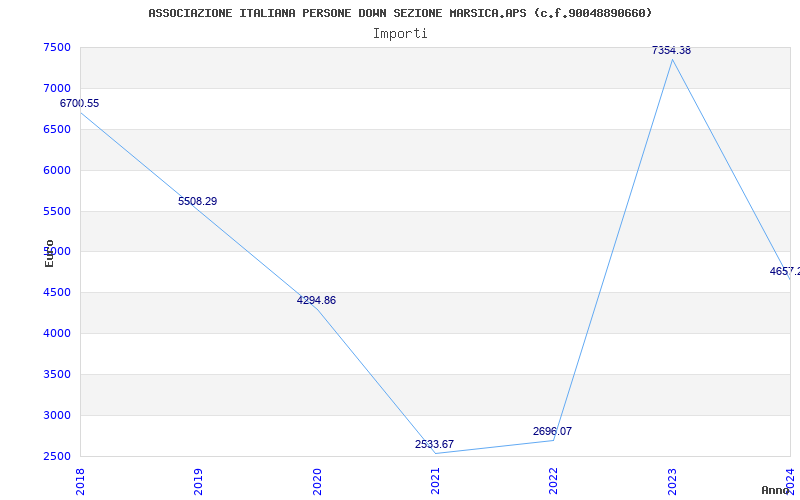Click y-axis tick 5500

point(57,211)
